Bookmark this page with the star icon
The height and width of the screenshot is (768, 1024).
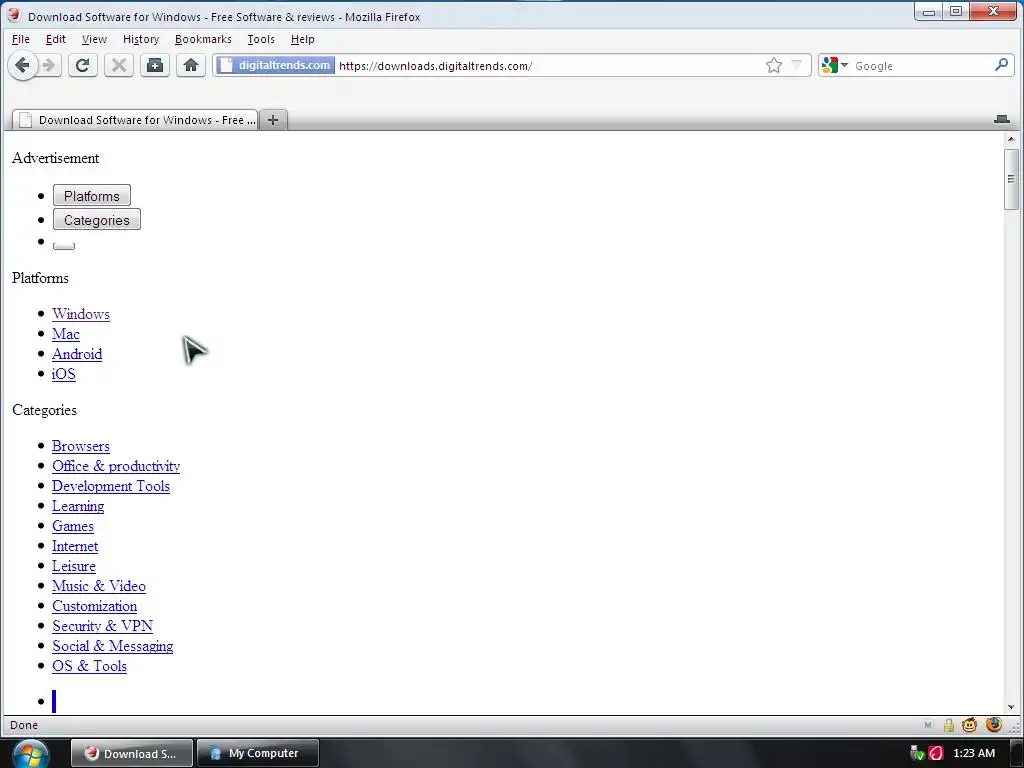[x=774, y=65]
